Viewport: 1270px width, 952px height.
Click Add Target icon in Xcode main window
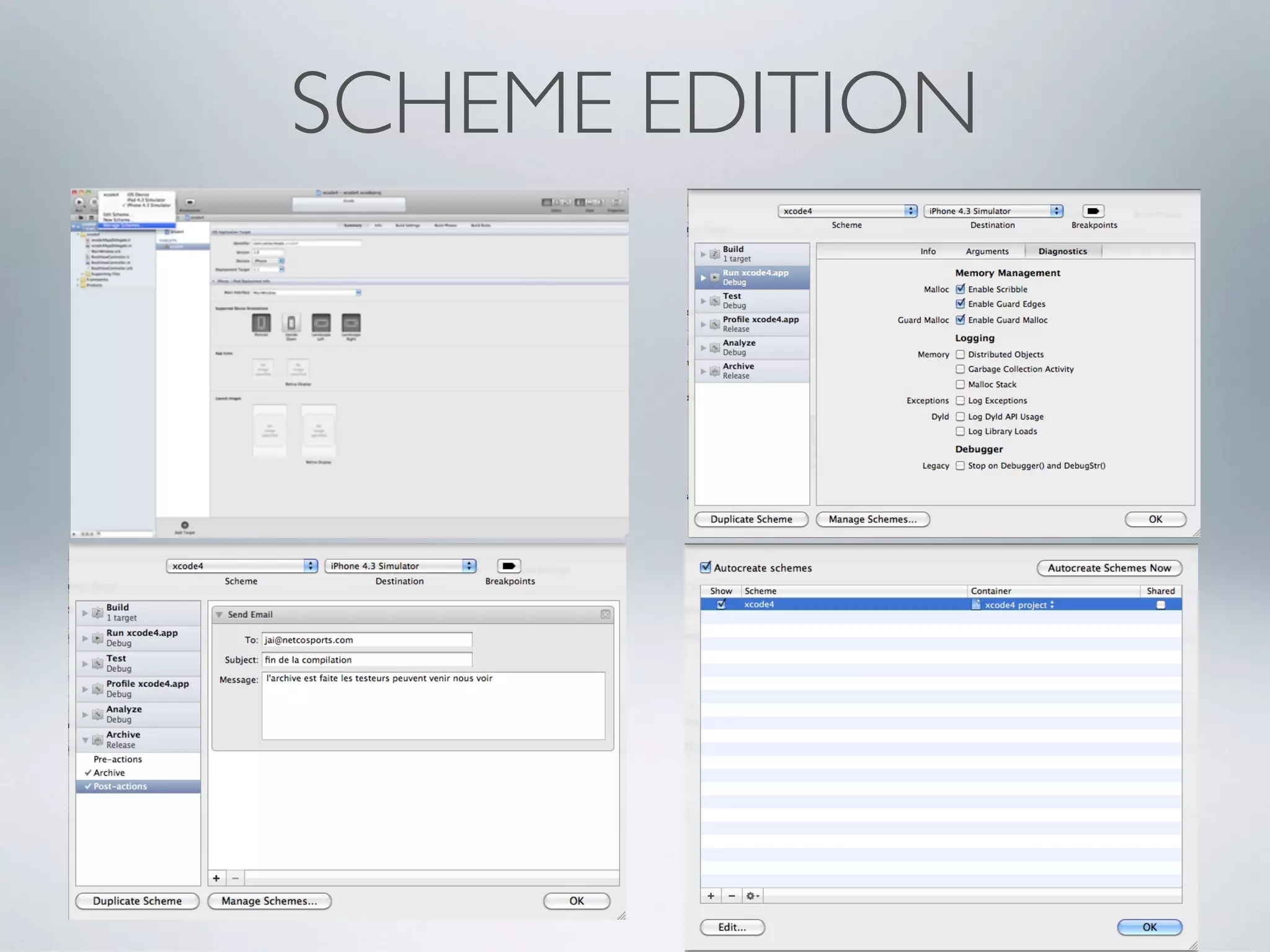tap(185, 525)
